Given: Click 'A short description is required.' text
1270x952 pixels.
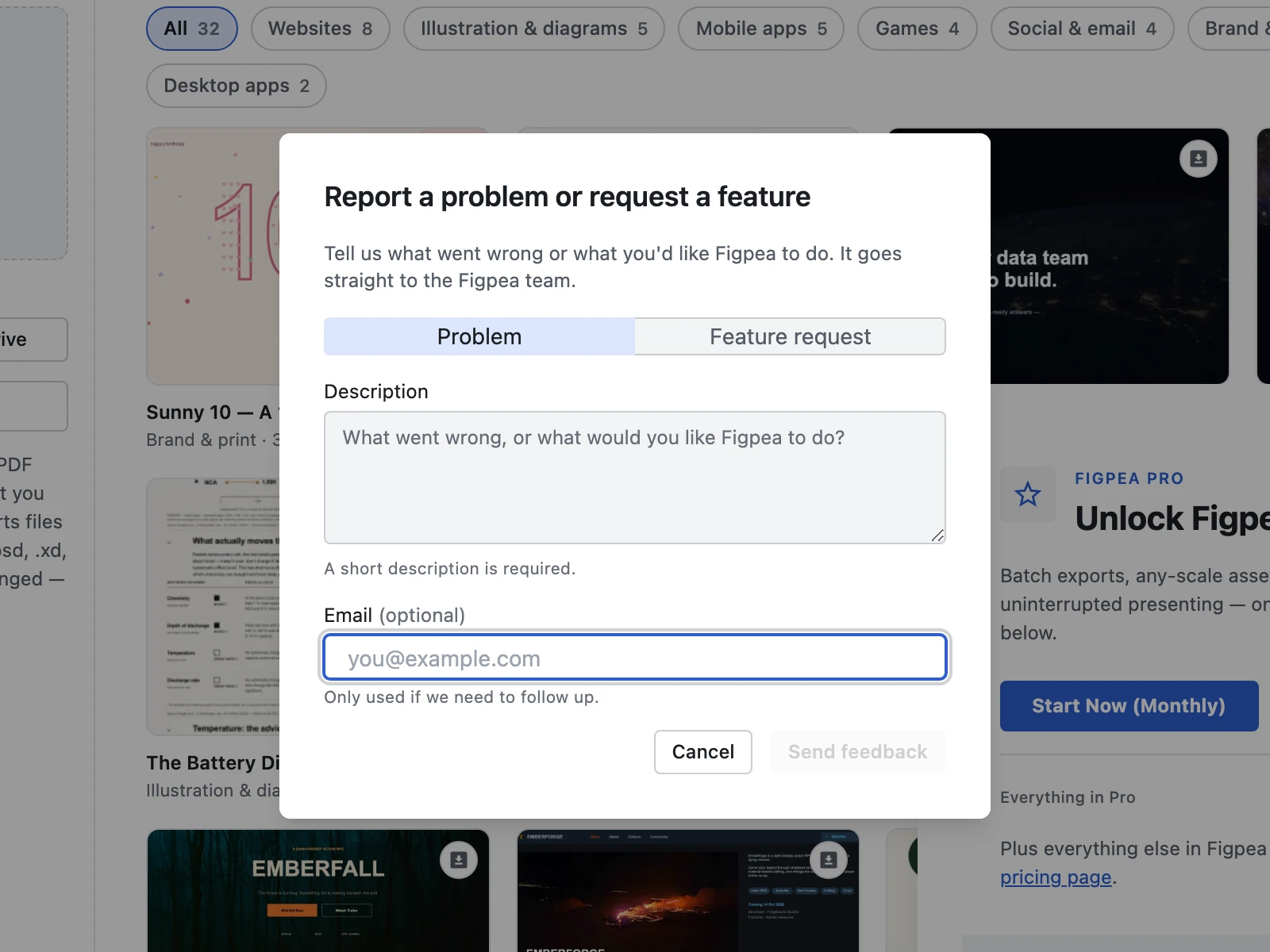Looking at the screenshot, I should [x=450, y=569].
